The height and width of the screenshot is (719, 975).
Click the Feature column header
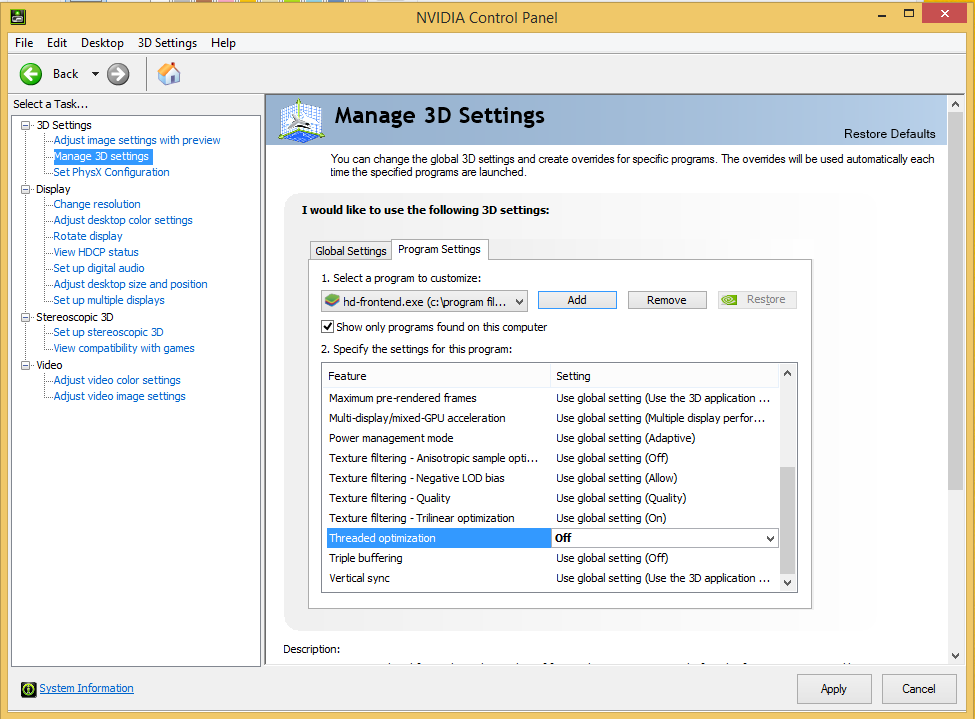437,376
